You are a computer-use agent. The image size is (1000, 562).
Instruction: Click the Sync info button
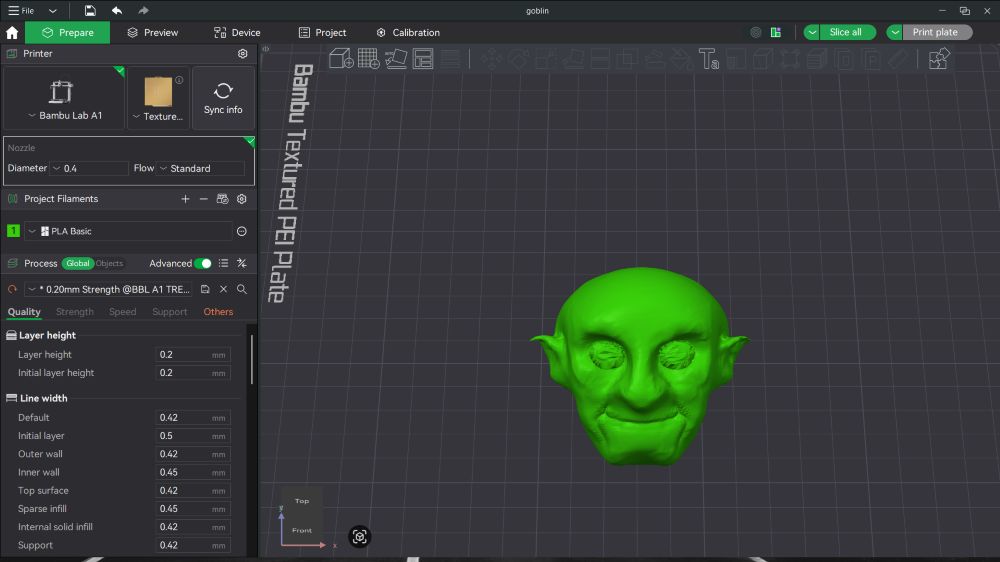click(x=223, y=98)
